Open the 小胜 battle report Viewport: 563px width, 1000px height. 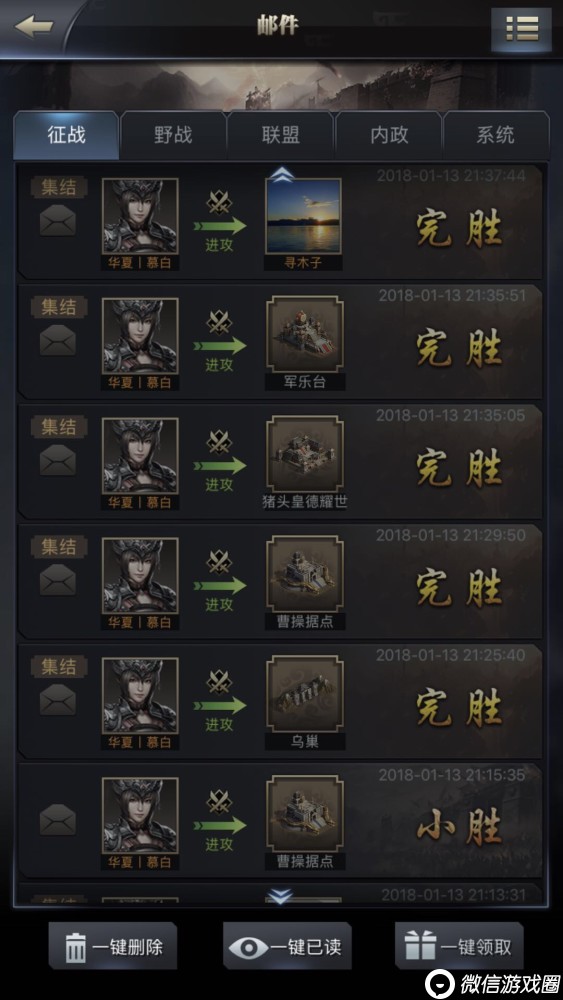click(x=280, y=821)
